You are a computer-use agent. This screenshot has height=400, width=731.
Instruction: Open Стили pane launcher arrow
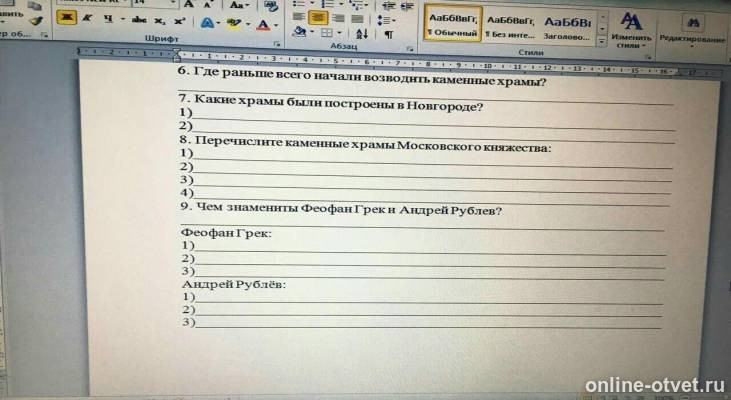coord(648,57)
